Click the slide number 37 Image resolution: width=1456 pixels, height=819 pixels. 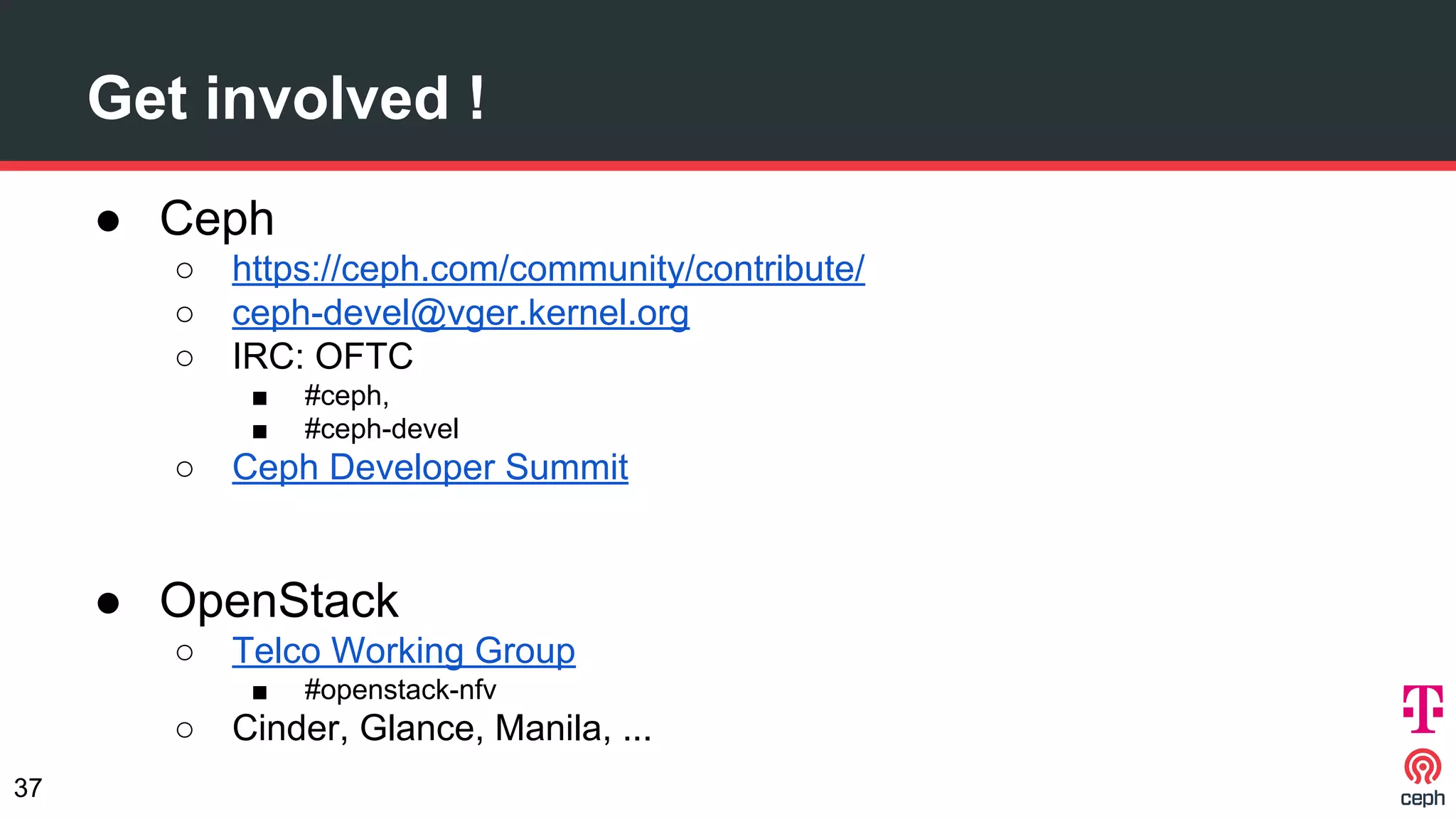(28, 788)
